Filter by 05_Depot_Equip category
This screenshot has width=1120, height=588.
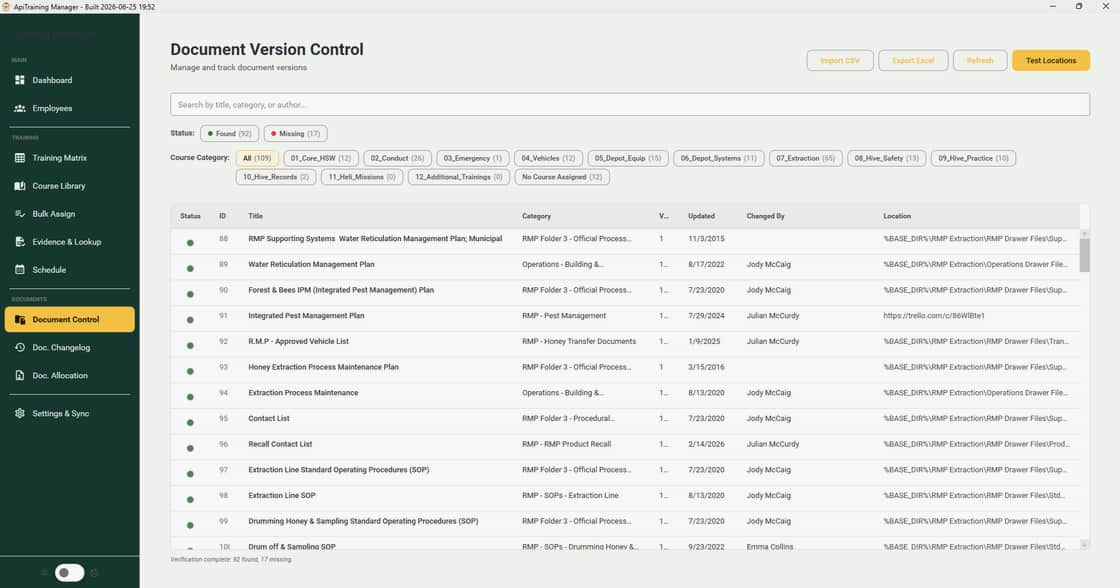628,158
